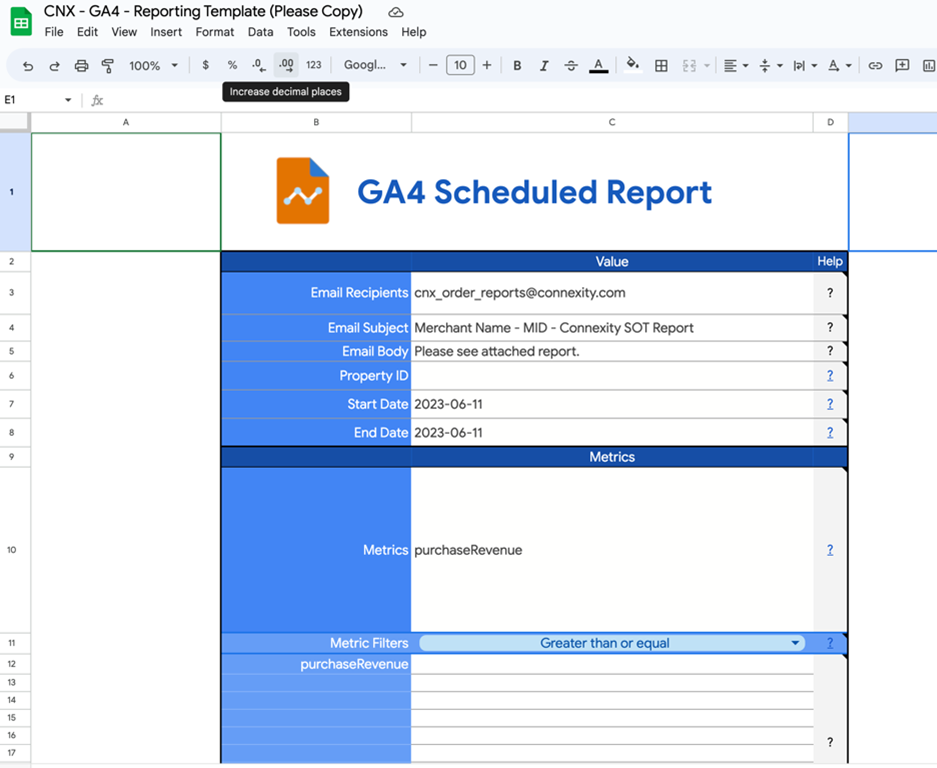Open the Tools menu
Viewport: 937px width, 768px height.
tap(301, 32)
